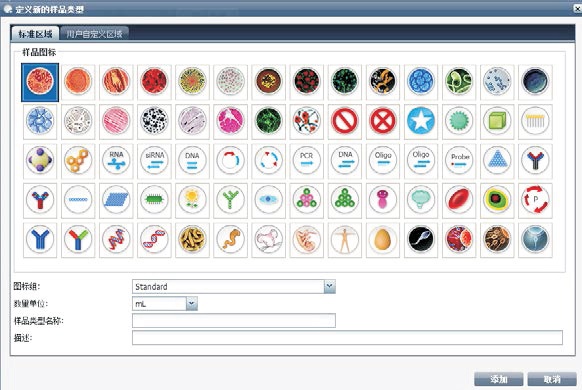This screenshot has height=390, width=582.
Task: Select the purple spheres molecule icon
Action: 40,161
